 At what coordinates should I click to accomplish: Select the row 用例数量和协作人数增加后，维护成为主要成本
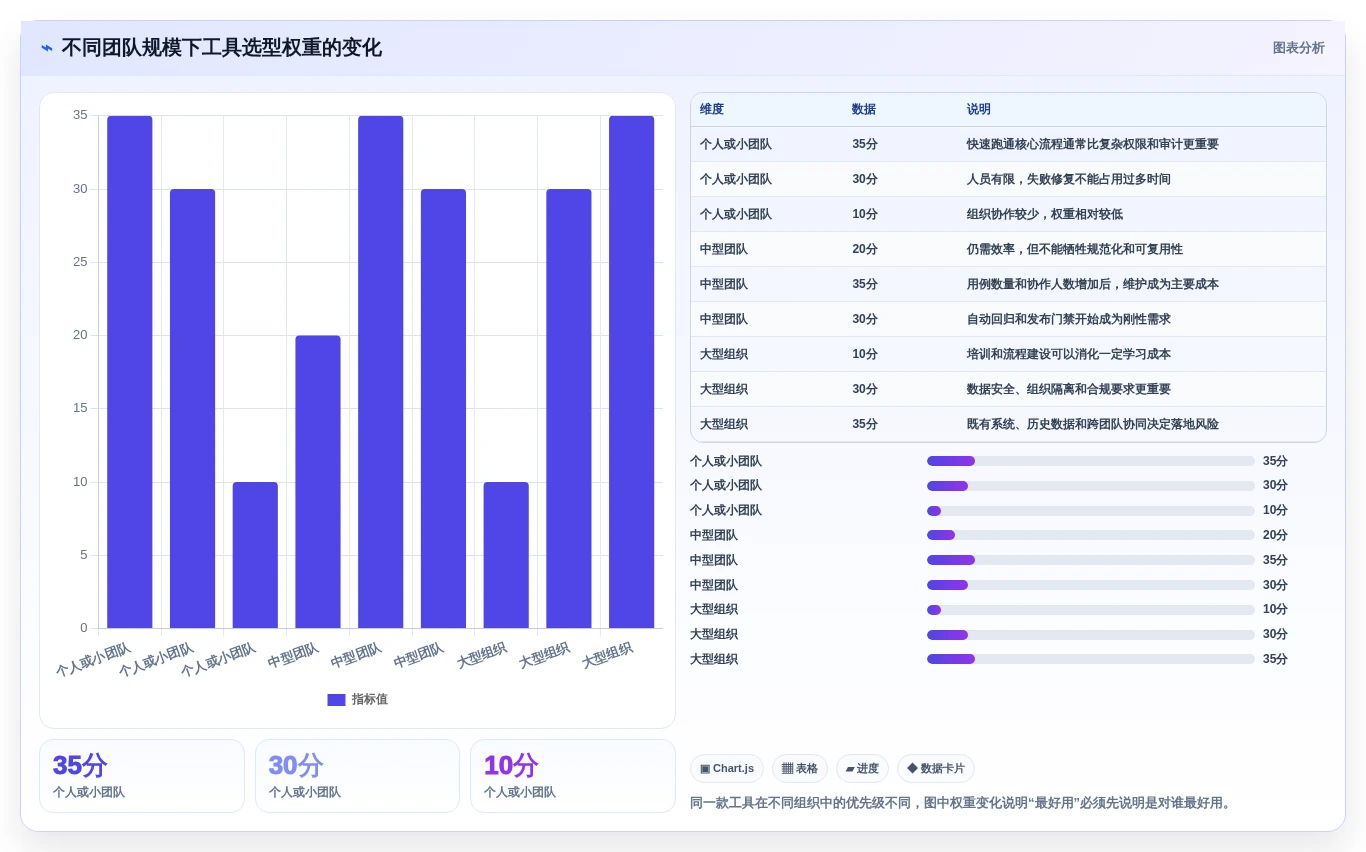click(x=1008, y=284)
